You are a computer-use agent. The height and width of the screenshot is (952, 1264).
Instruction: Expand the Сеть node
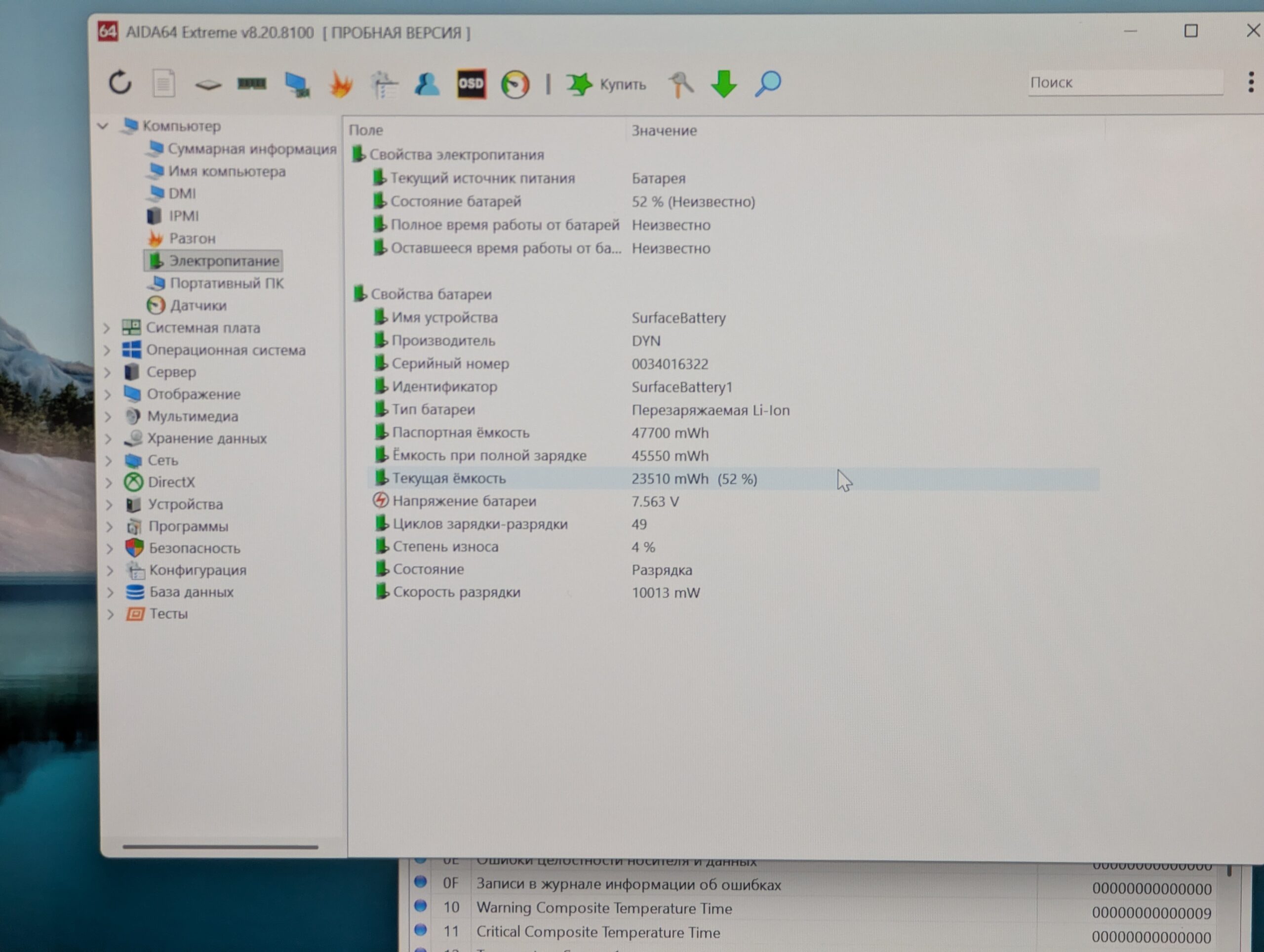click(109, 461)
